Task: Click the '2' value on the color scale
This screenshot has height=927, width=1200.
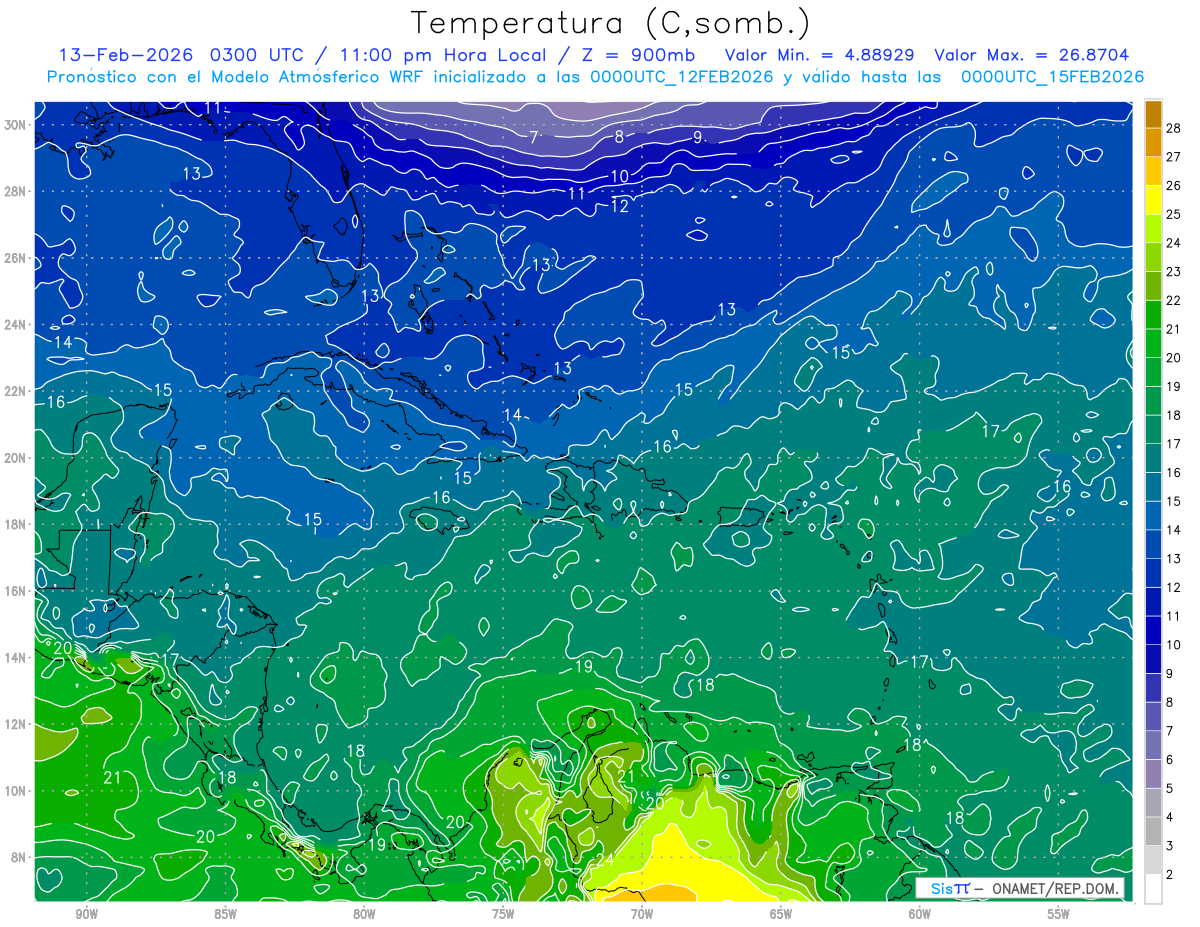Action: pyautogui.click(x=1170, y=875)
